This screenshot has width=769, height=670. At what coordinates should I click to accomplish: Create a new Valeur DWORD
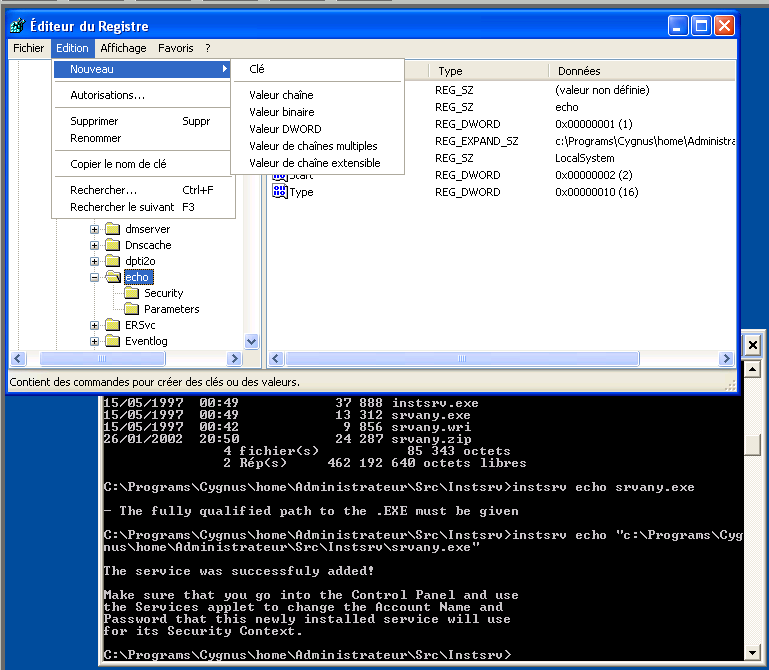(317, 129)
